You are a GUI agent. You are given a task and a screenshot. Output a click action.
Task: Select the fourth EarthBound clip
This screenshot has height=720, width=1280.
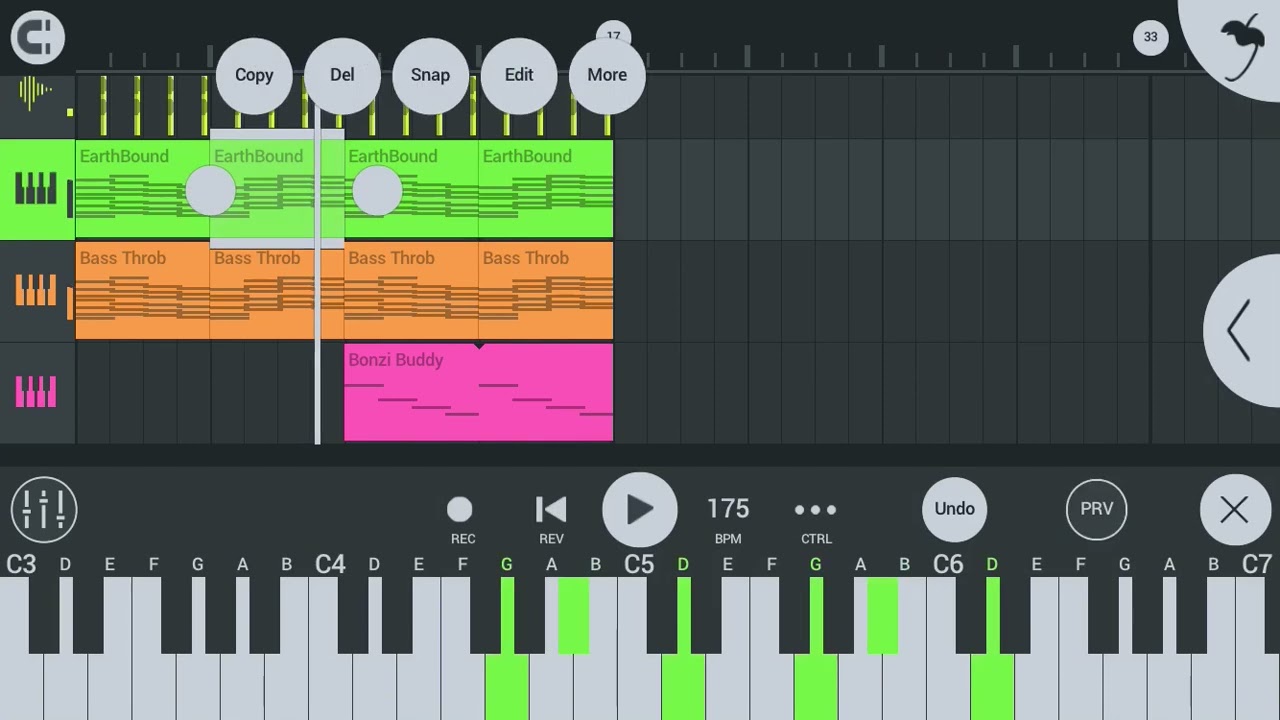coord(546,188)
